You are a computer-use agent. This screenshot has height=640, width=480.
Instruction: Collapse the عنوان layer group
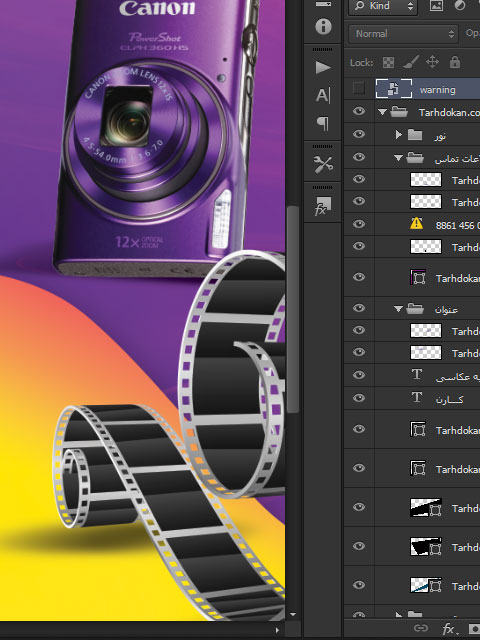pos(398,309)
